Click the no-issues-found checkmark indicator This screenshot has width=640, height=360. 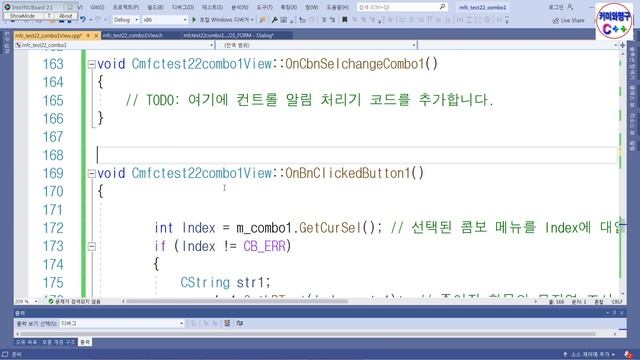51,301
